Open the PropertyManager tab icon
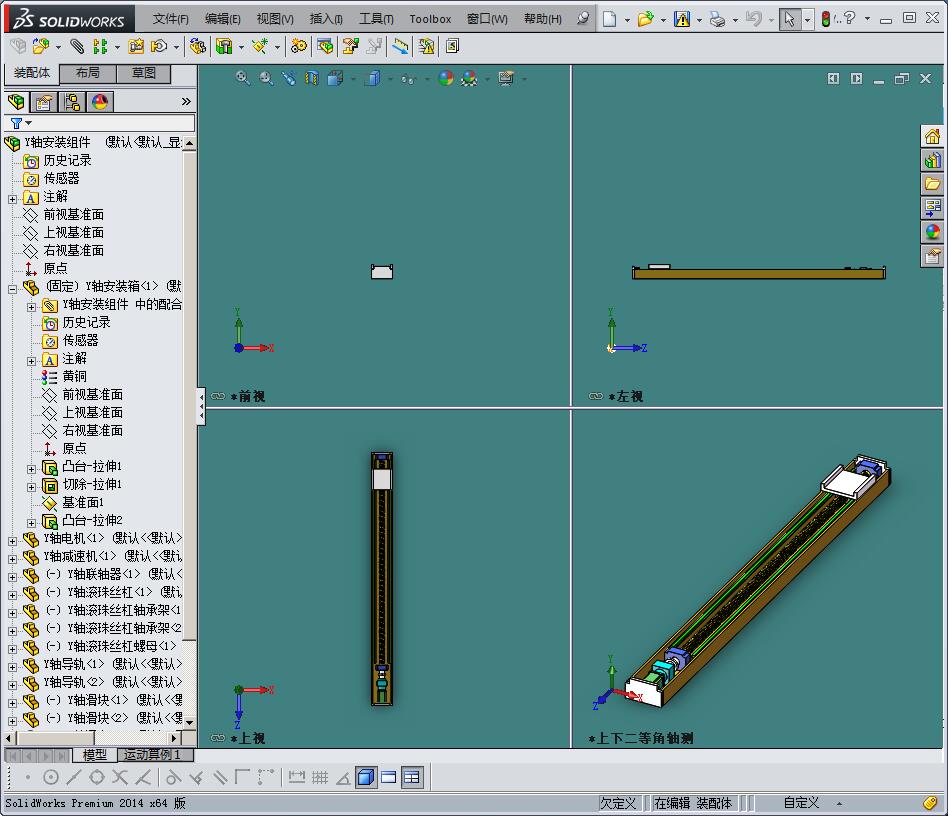The width and height of the screenshot is (948, 816). tap(44, 102)
